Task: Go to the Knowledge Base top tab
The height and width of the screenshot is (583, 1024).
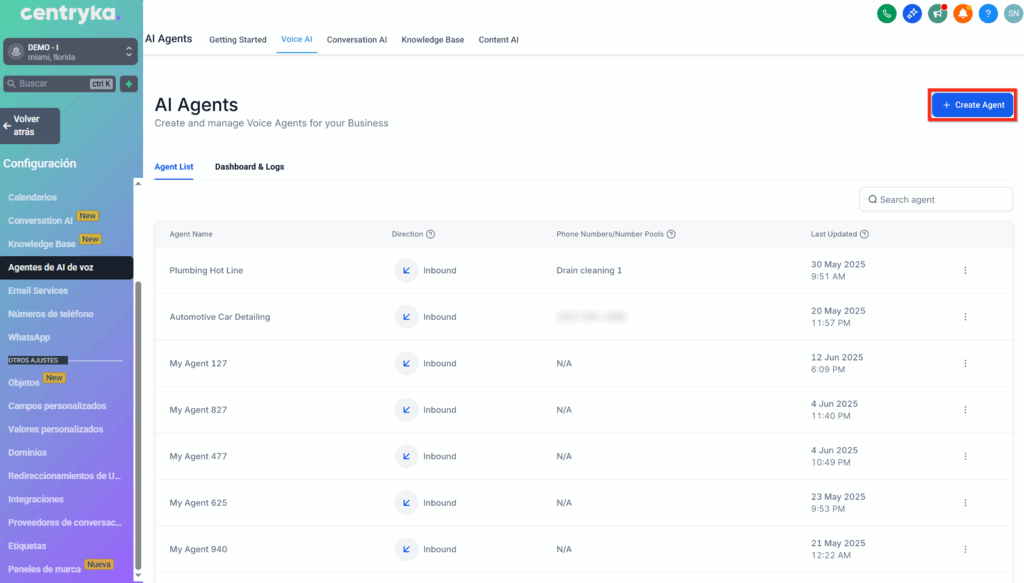Action: [x=432, y=40]
